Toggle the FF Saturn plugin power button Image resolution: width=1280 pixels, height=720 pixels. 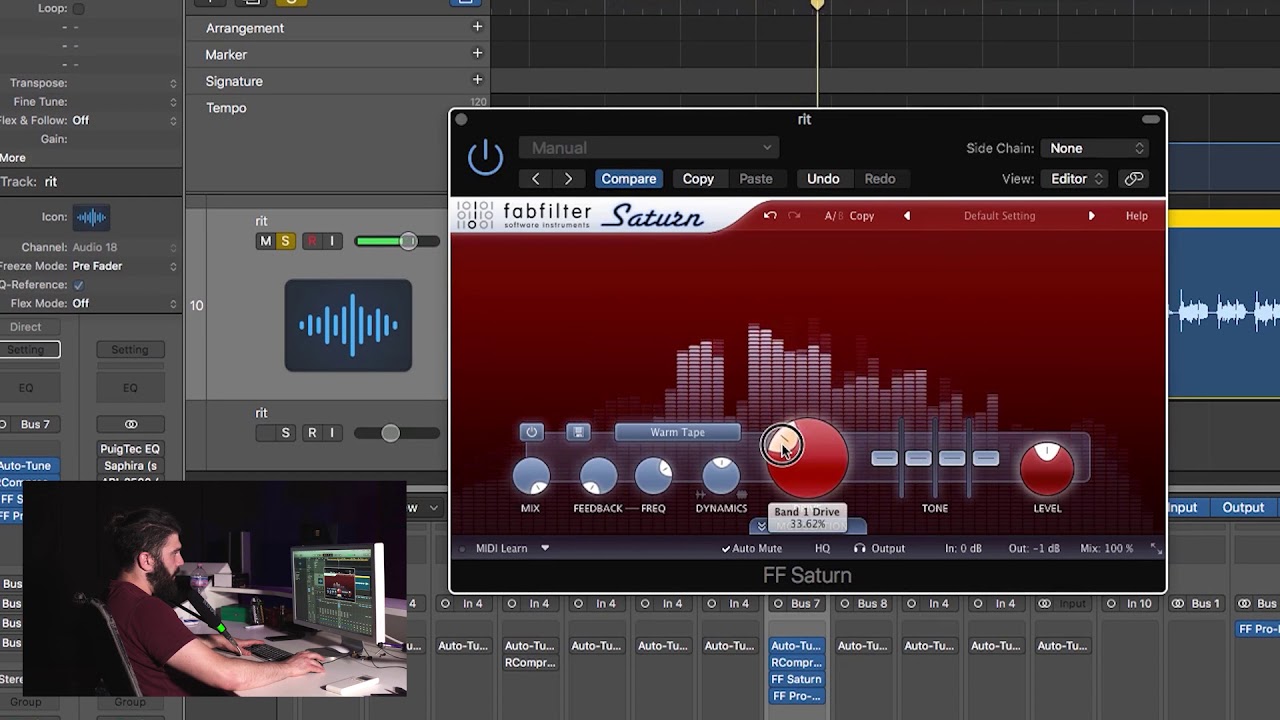[x=485, y=158]
